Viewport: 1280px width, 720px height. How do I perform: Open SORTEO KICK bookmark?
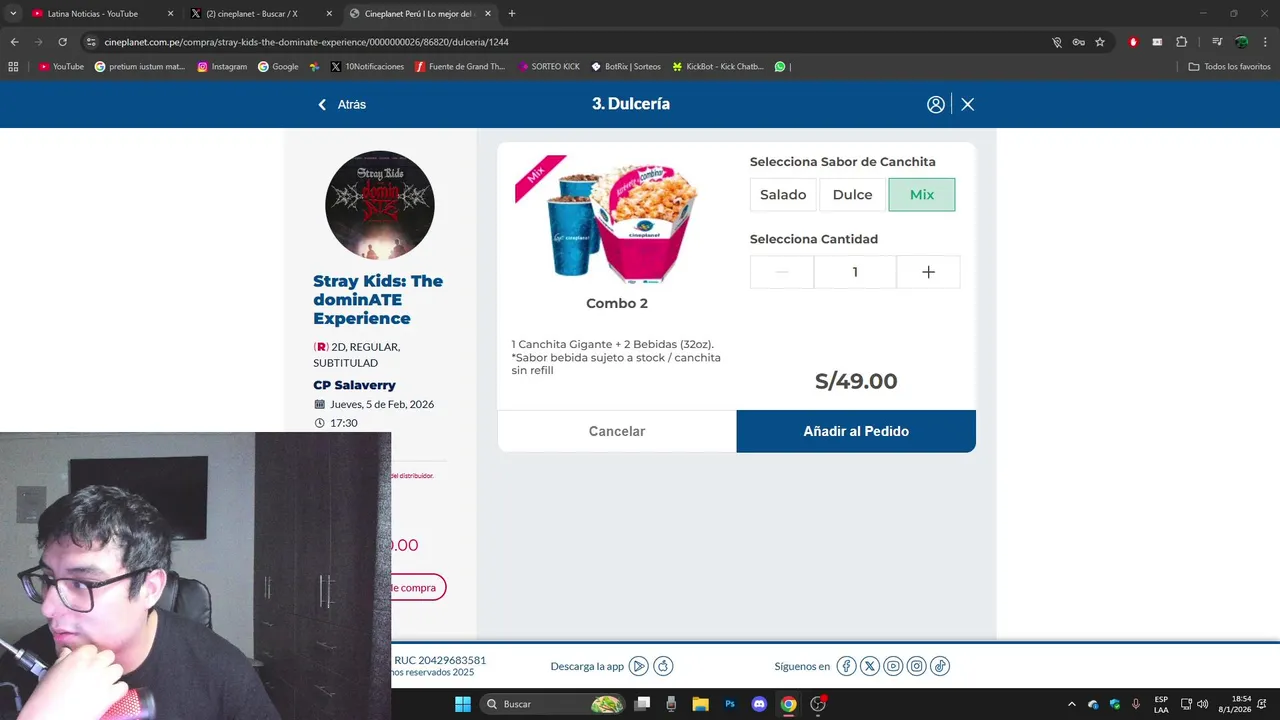point(549,67)
